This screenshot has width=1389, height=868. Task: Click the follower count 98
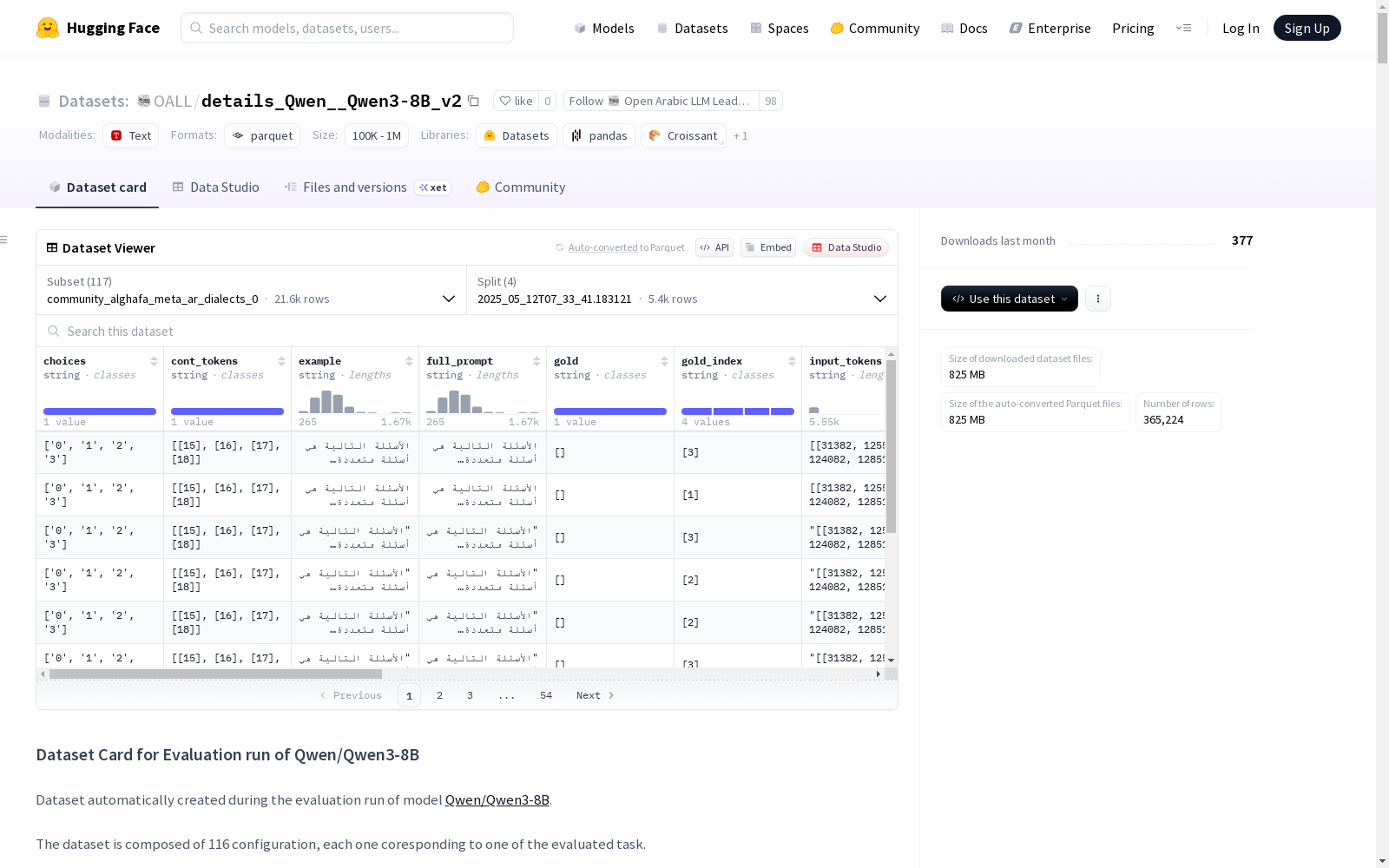coord(771,101)
